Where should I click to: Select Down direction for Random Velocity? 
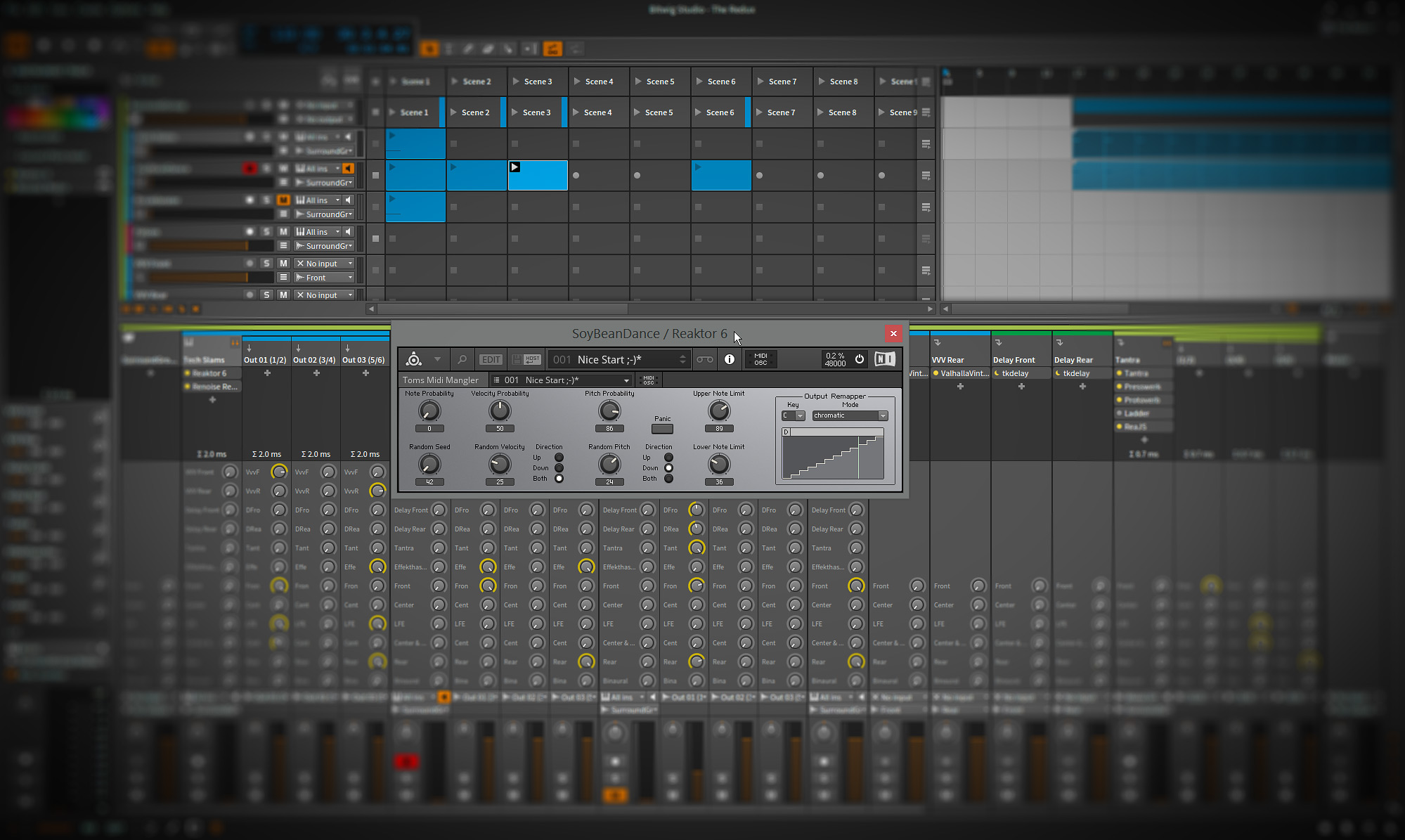click(x=559, y=468)
